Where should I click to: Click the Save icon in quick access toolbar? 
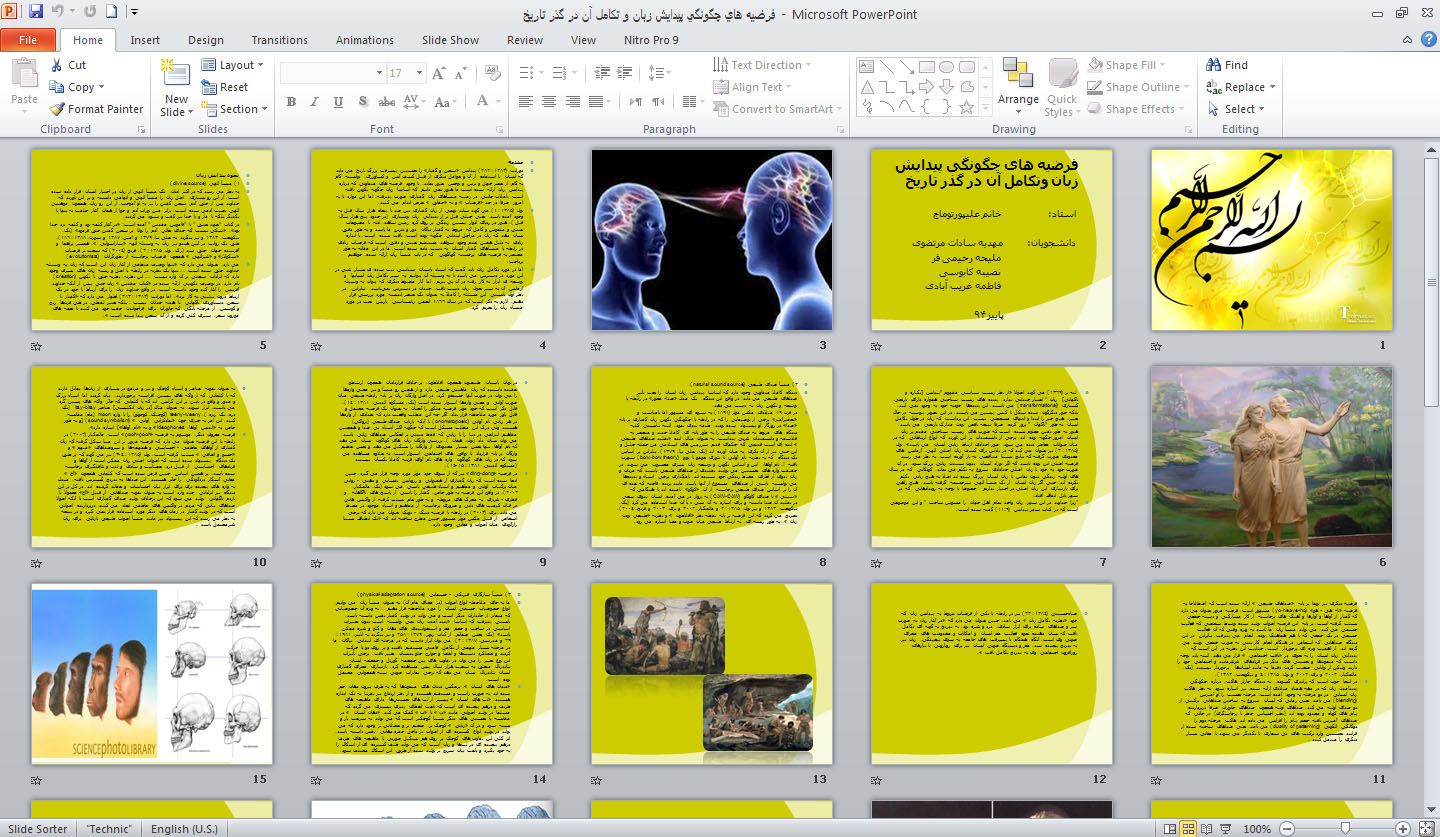(x=37, y=12)
